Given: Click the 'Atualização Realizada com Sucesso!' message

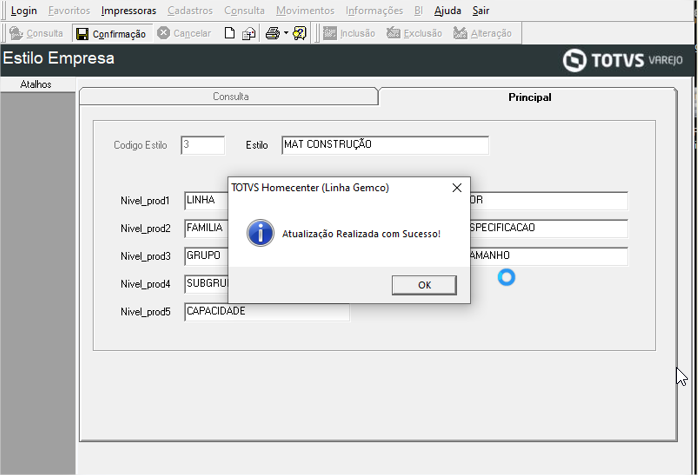Looking at the screenshot, I should [361, 234].
